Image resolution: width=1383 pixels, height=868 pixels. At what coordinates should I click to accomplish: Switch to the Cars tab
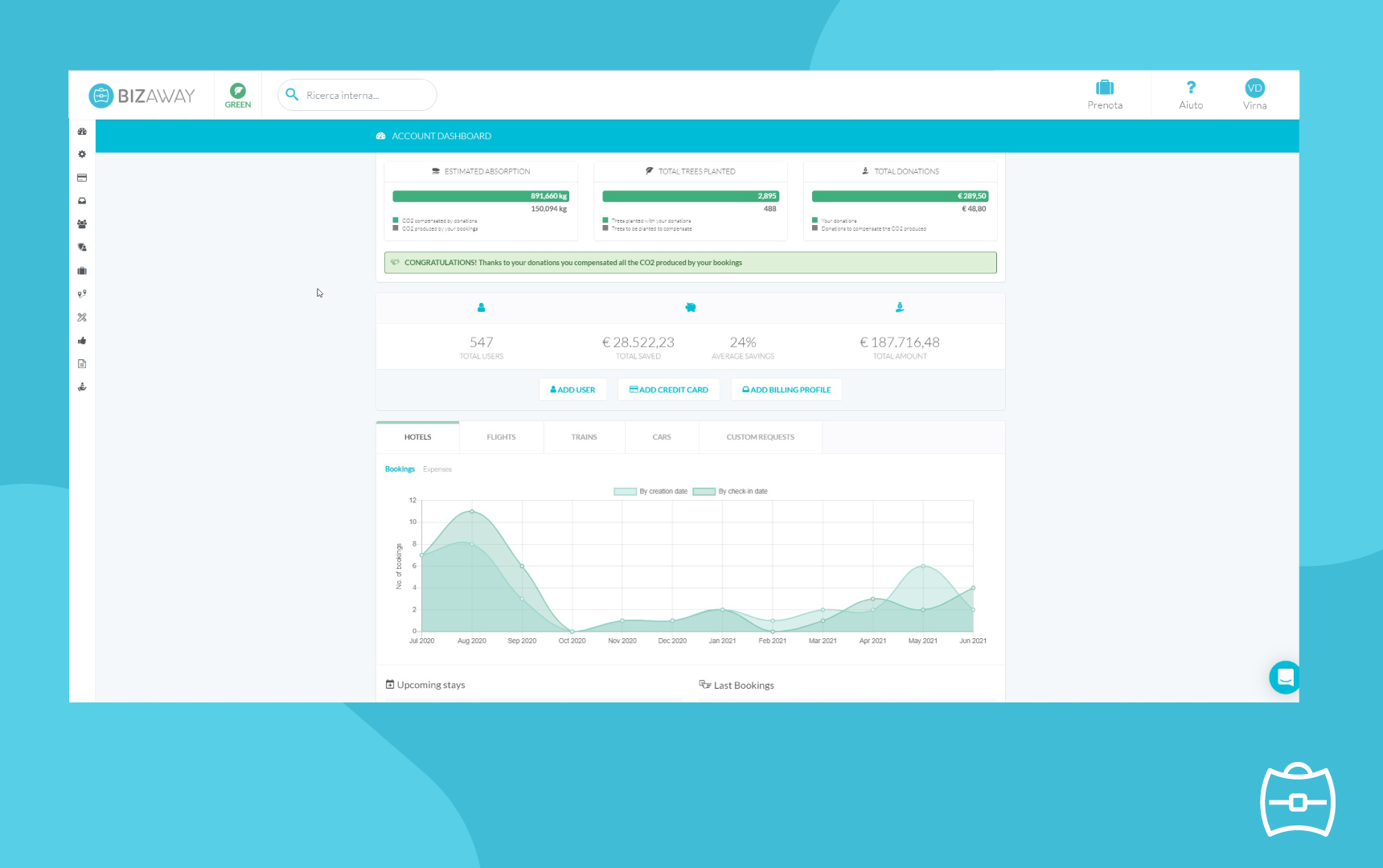point(662,437)
